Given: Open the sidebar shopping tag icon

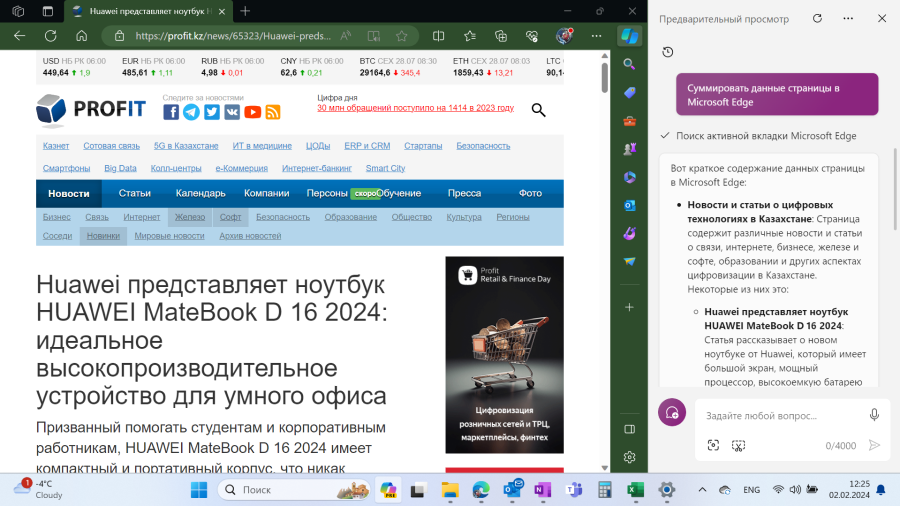Looking at the screenshot, I should pyautogui.click(x=630, y=92).
